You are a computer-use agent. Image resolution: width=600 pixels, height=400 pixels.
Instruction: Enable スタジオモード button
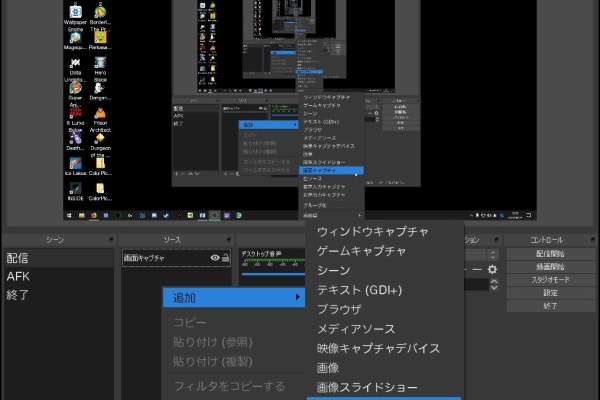click(550, 280)
